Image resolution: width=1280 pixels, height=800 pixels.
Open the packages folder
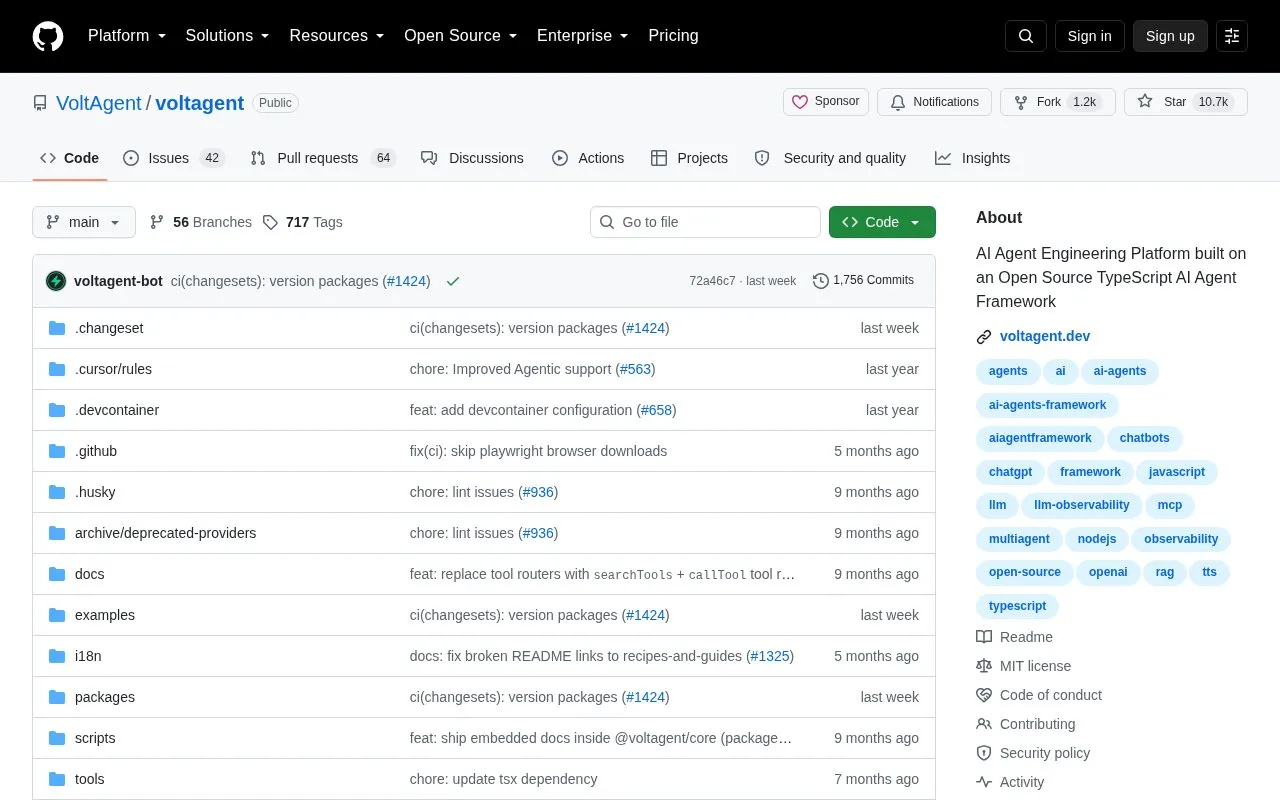(105, 697)
